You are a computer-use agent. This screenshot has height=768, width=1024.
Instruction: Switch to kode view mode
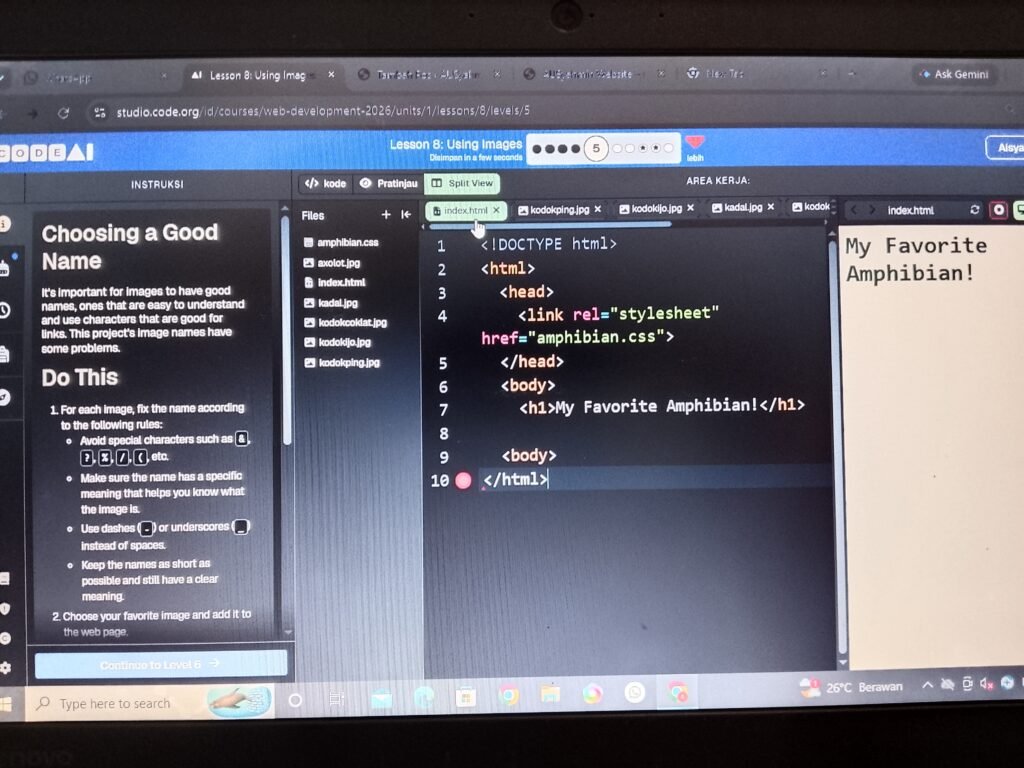325,184
